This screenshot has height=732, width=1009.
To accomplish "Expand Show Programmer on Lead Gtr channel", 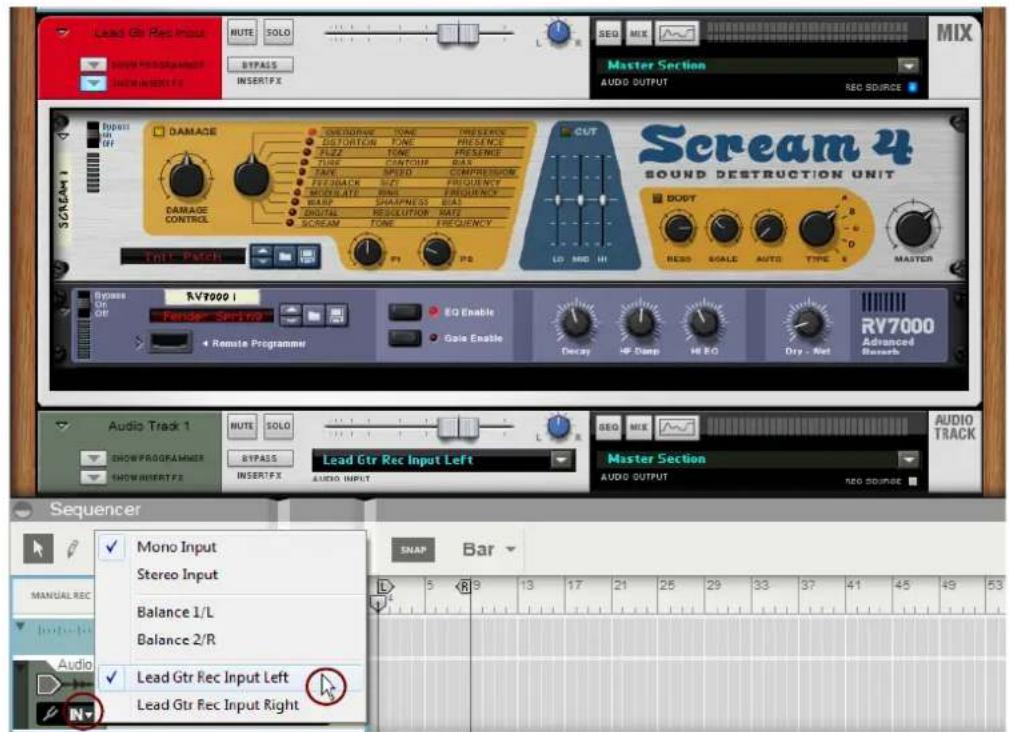I will [x=93, y=65].
